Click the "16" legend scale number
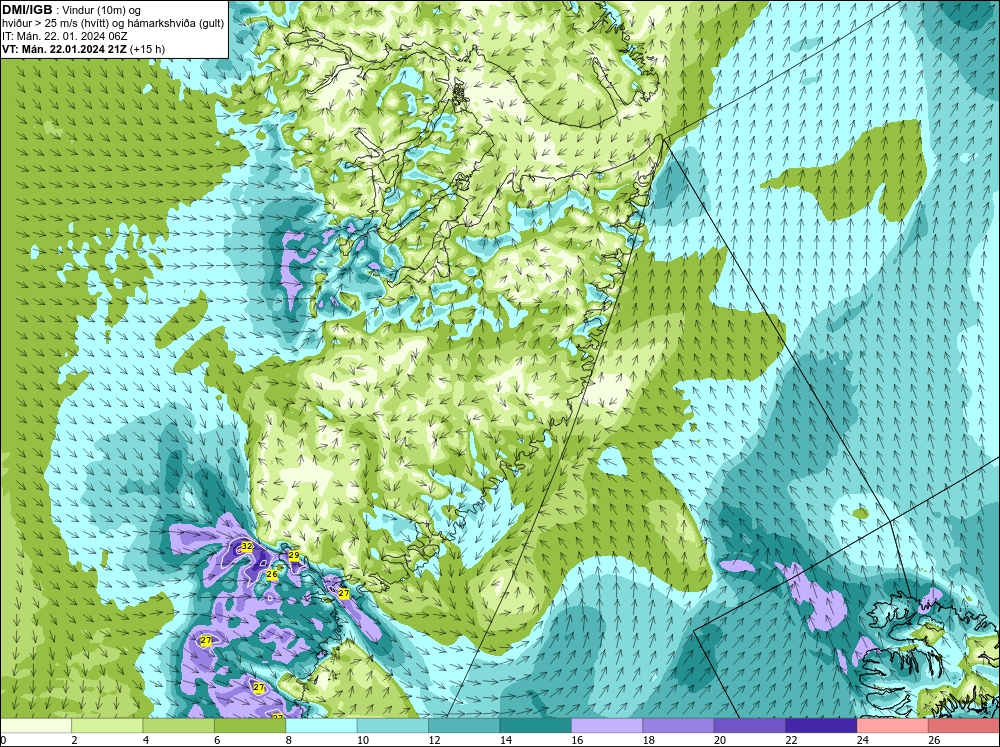Viewport: 1000px width, 747px height. 577,740
